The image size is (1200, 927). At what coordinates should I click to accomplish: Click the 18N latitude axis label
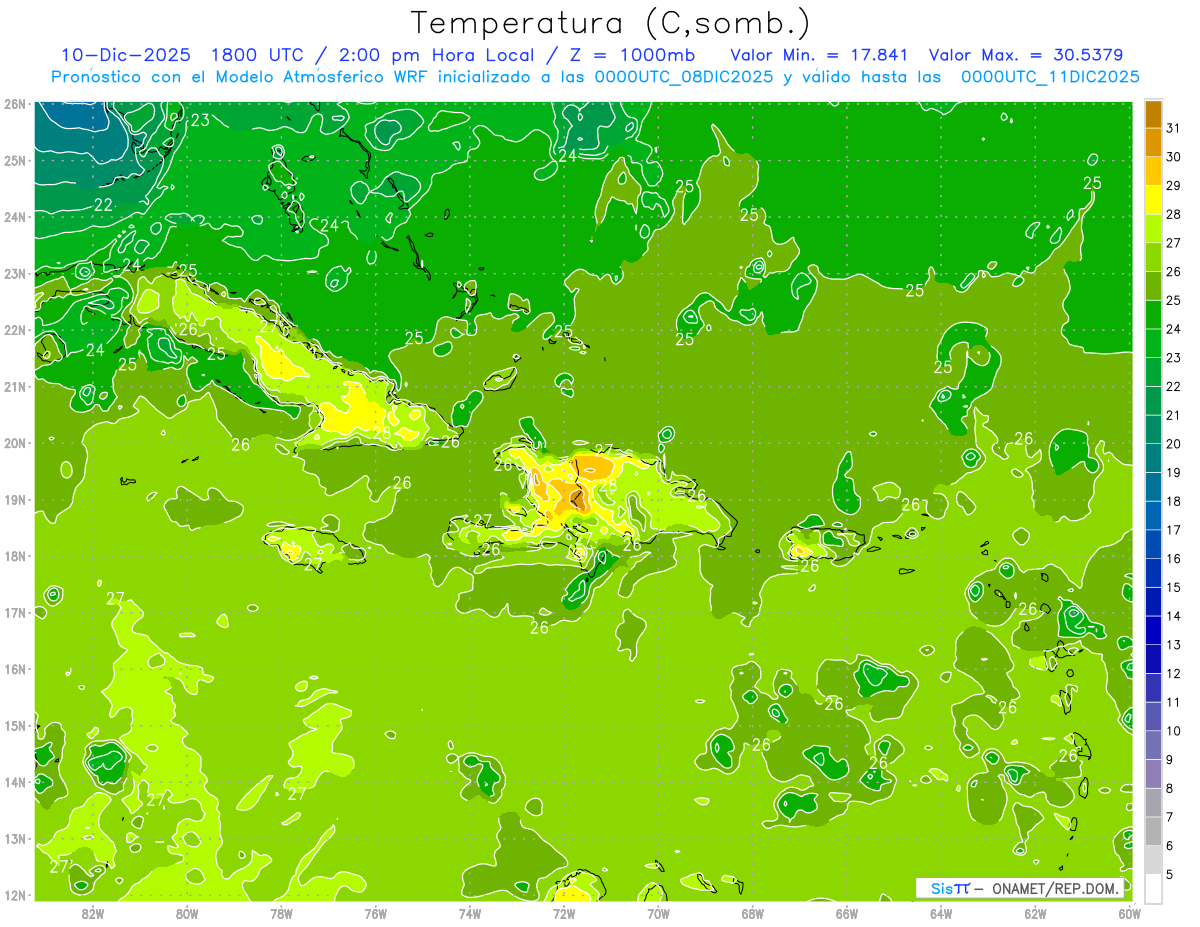click(14, 555)
